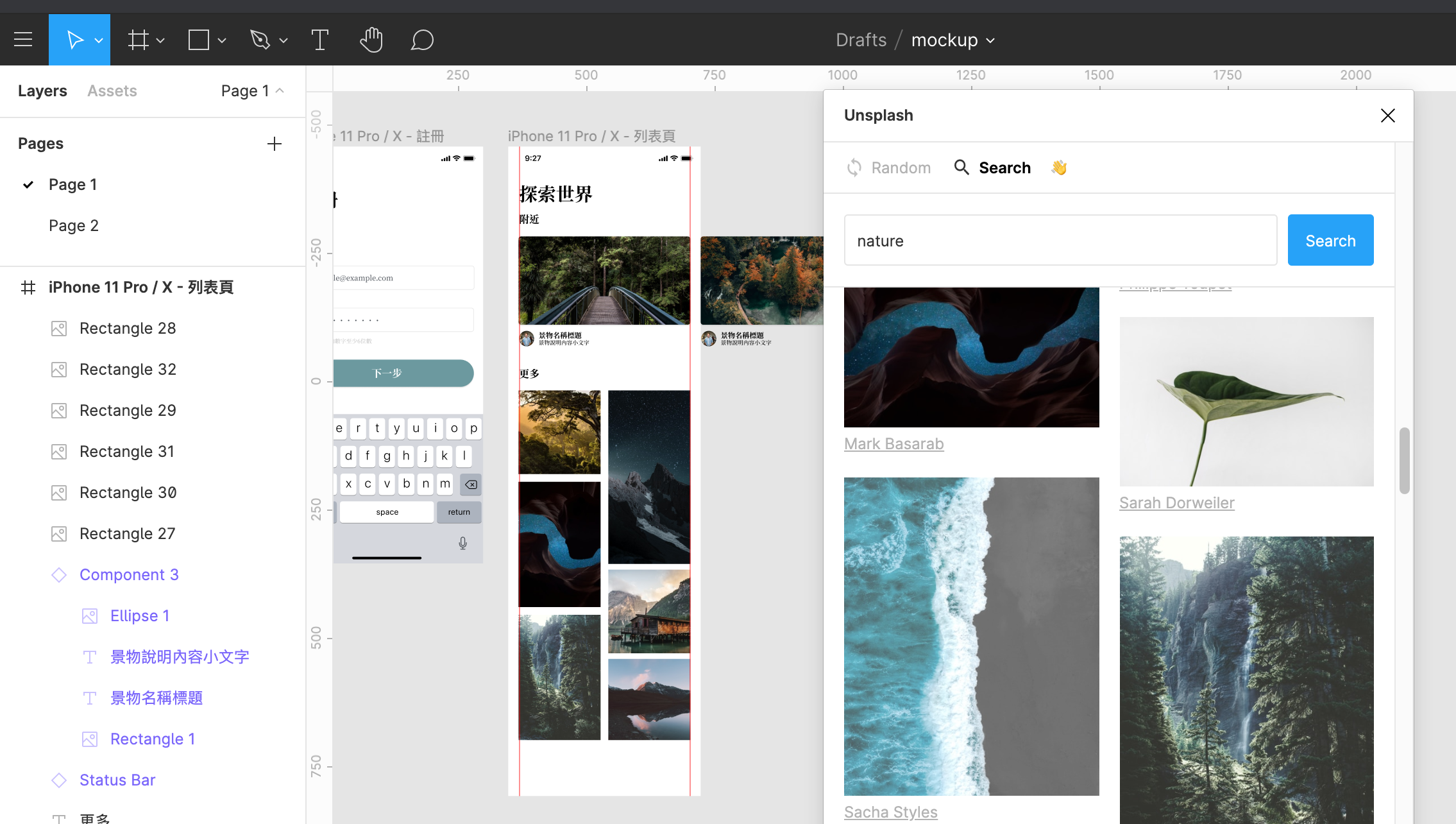Select the Move tool
1456x824 pixels.
click(x=74, y=40)
